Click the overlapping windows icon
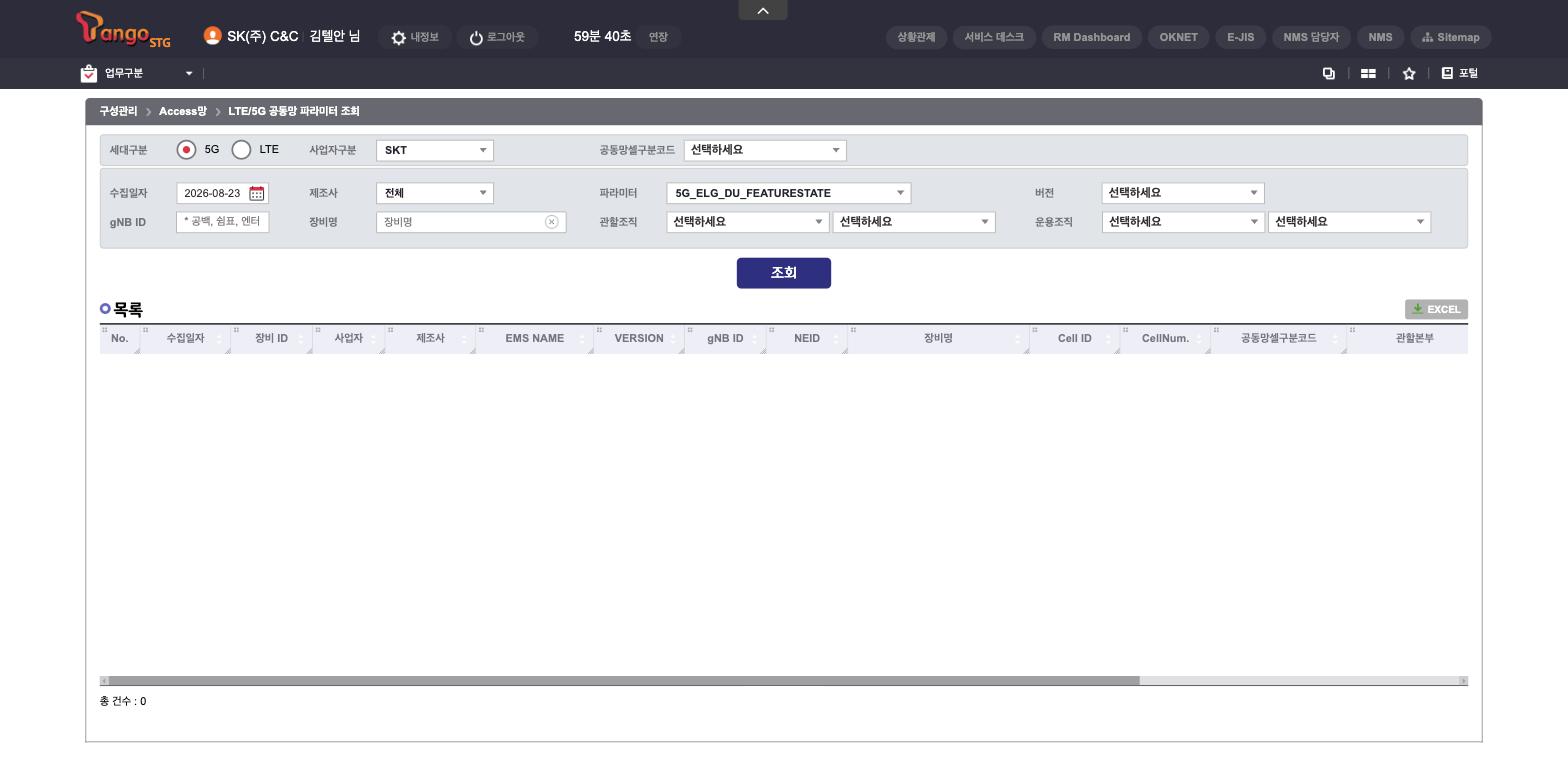This screenshot has height=772, width=1568. [x=1329, y=73]
